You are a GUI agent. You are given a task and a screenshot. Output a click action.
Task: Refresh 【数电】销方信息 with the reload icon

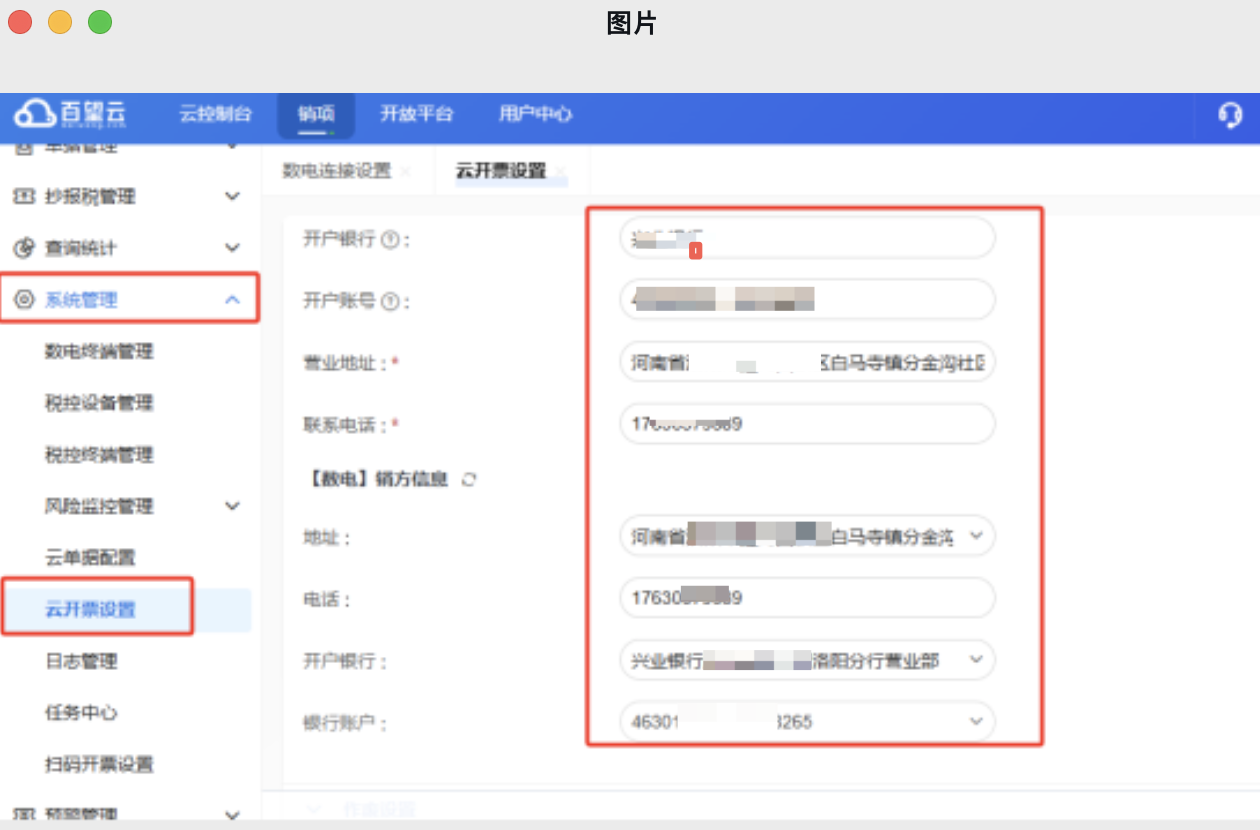468,480
